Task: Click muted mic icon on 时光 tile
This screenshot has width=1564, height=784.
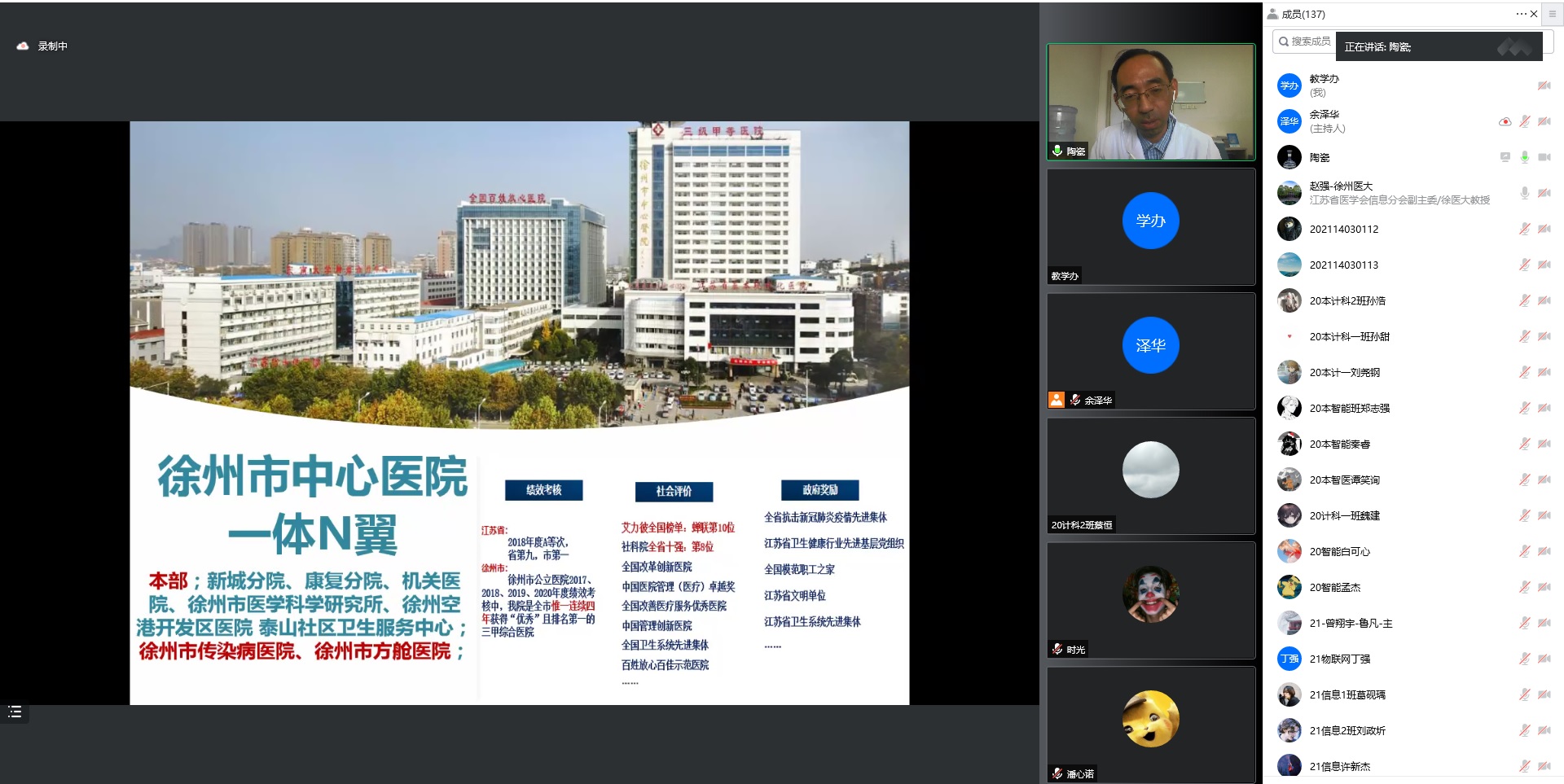Action: [1057, 649]
